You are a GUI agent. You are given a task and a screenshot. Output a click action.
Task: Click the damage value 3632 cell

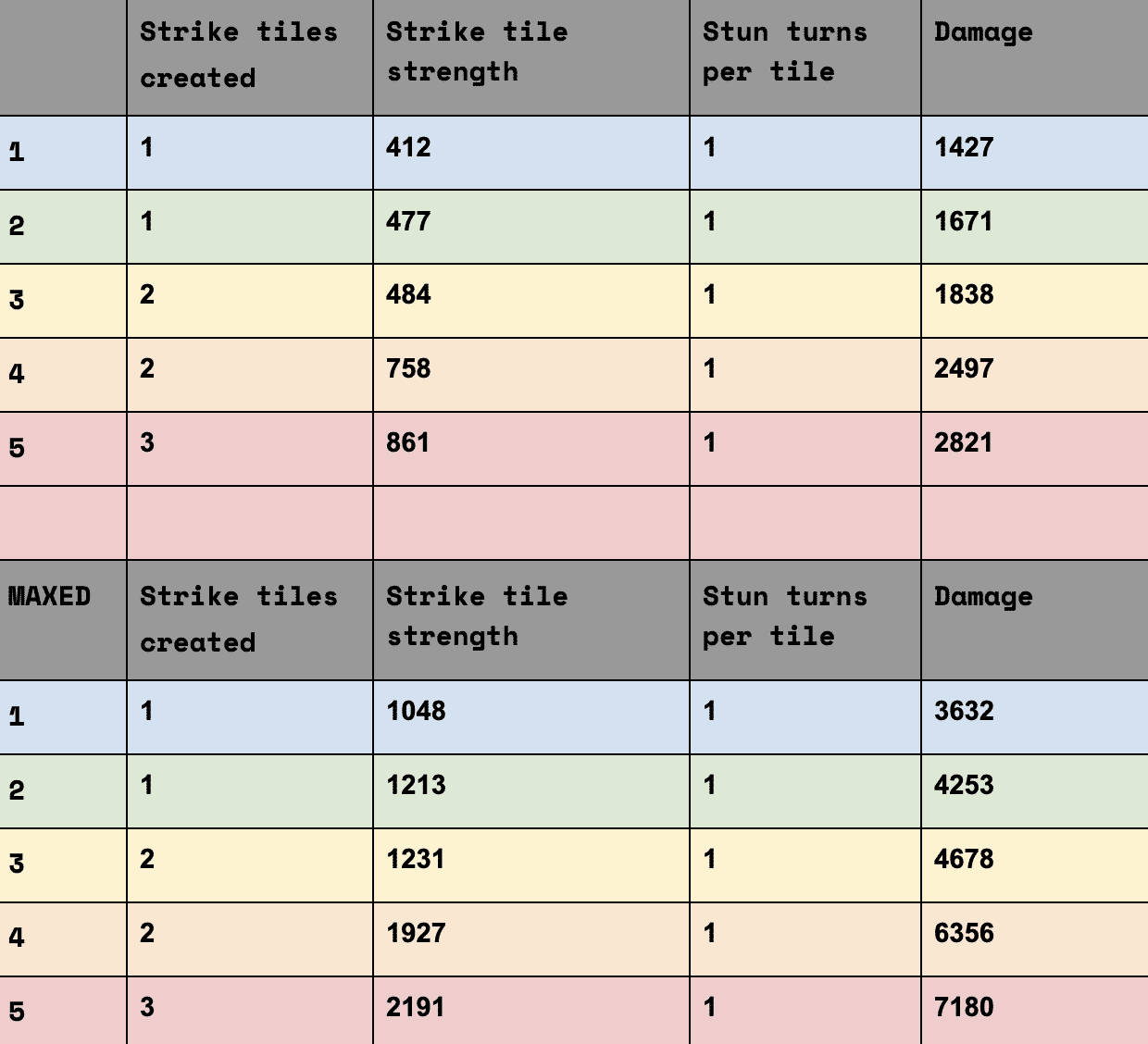pyautogui.click(x=1035, y=717)
